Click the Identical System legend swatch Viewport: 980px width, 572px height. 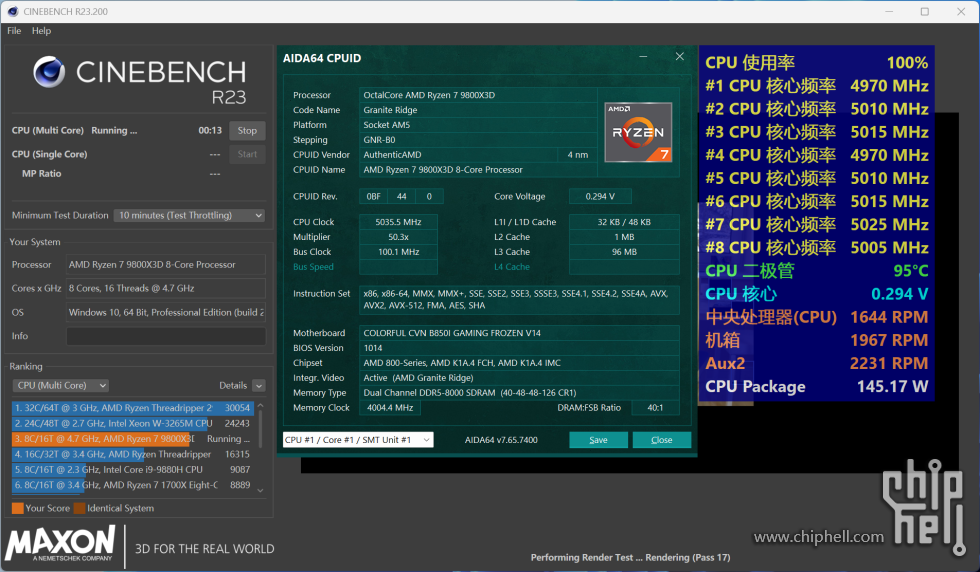pyautogui.click(x=79, y=508)
